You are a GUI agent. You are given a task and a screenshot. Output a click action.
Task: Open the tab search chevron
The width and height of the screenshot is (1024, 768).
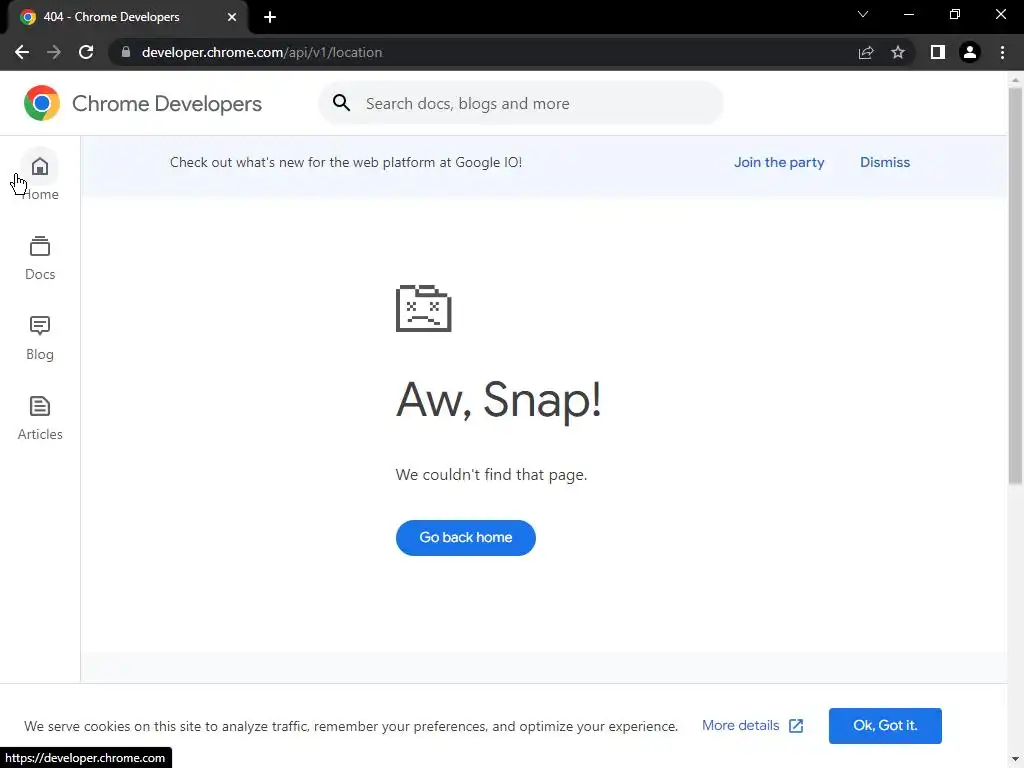tap(863, 14)
